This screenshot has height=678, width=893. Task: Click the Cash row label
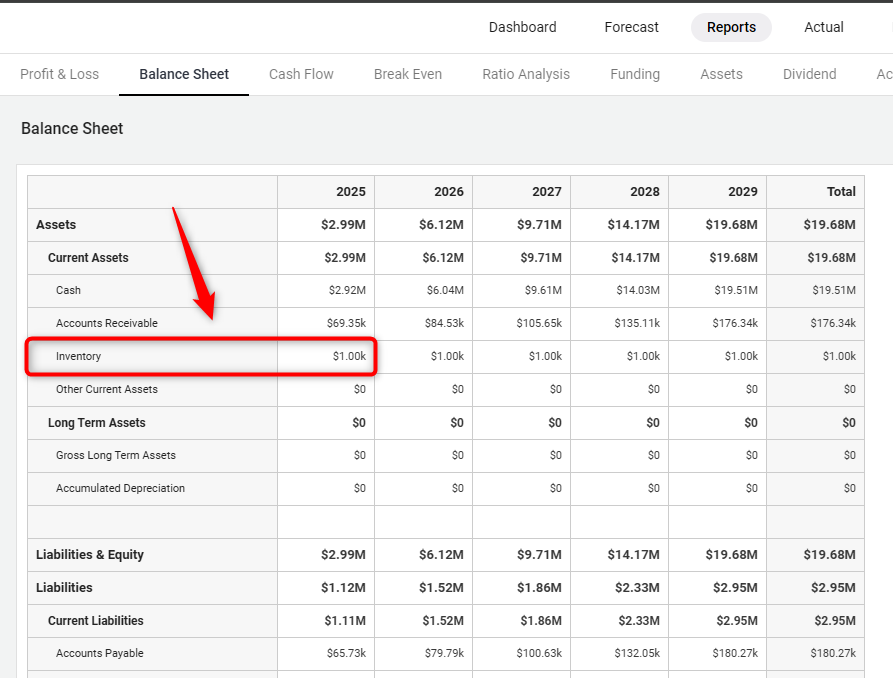tap(68, 291)
